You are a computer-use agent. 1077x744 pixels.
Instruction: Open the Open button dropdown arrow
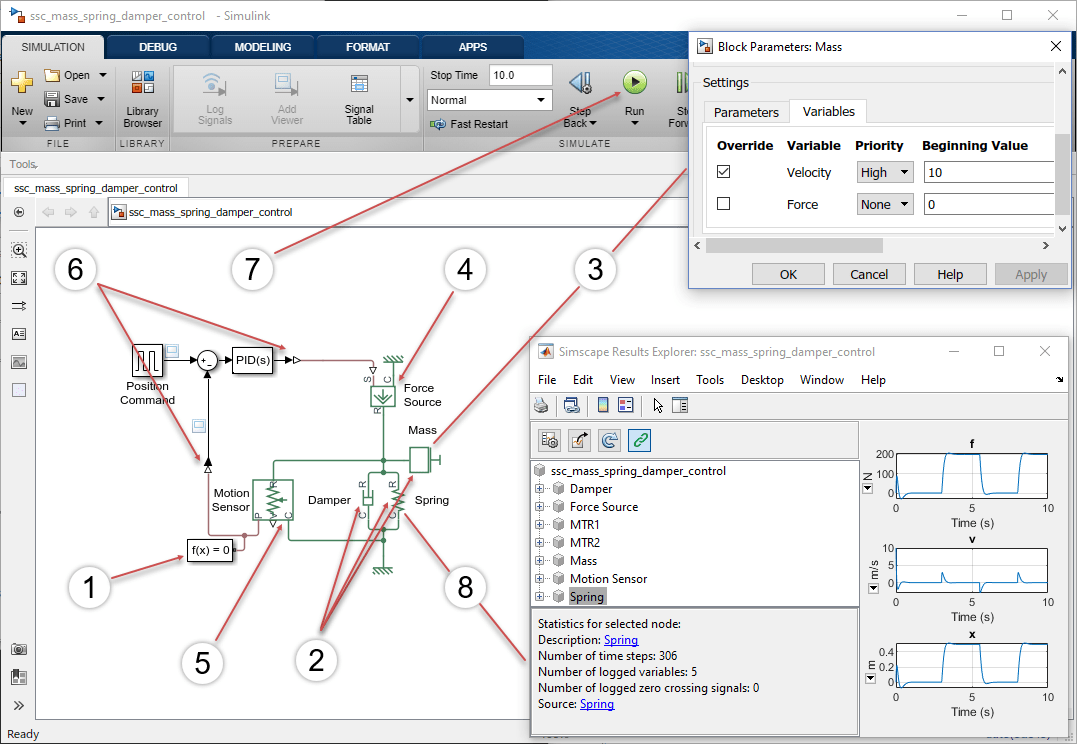click(x=103, y=75)
